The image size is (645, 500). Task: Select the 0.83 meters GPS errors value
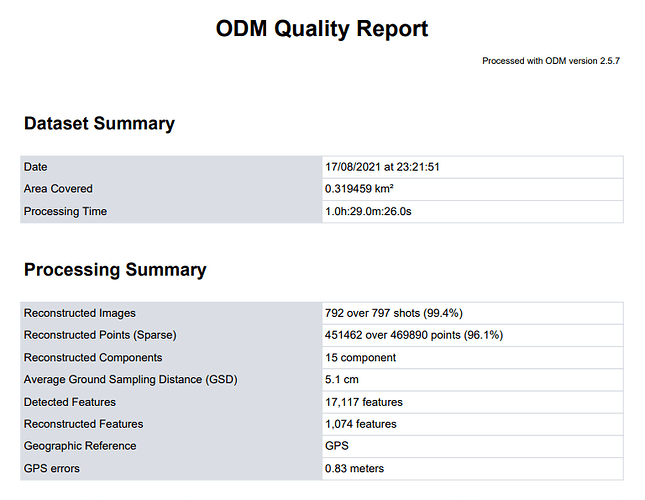point(354,468)
